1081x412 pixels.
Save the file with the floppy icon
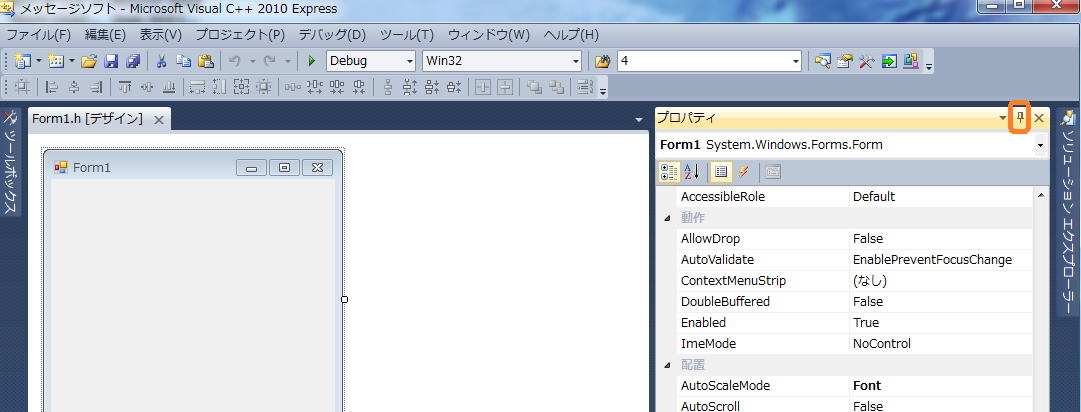coord(111,61)
